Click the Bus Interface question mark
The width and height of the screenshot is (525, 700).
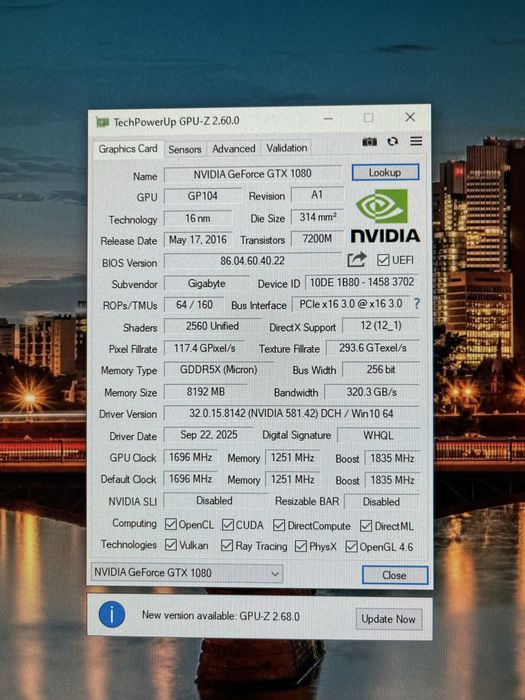click(417, 304)
